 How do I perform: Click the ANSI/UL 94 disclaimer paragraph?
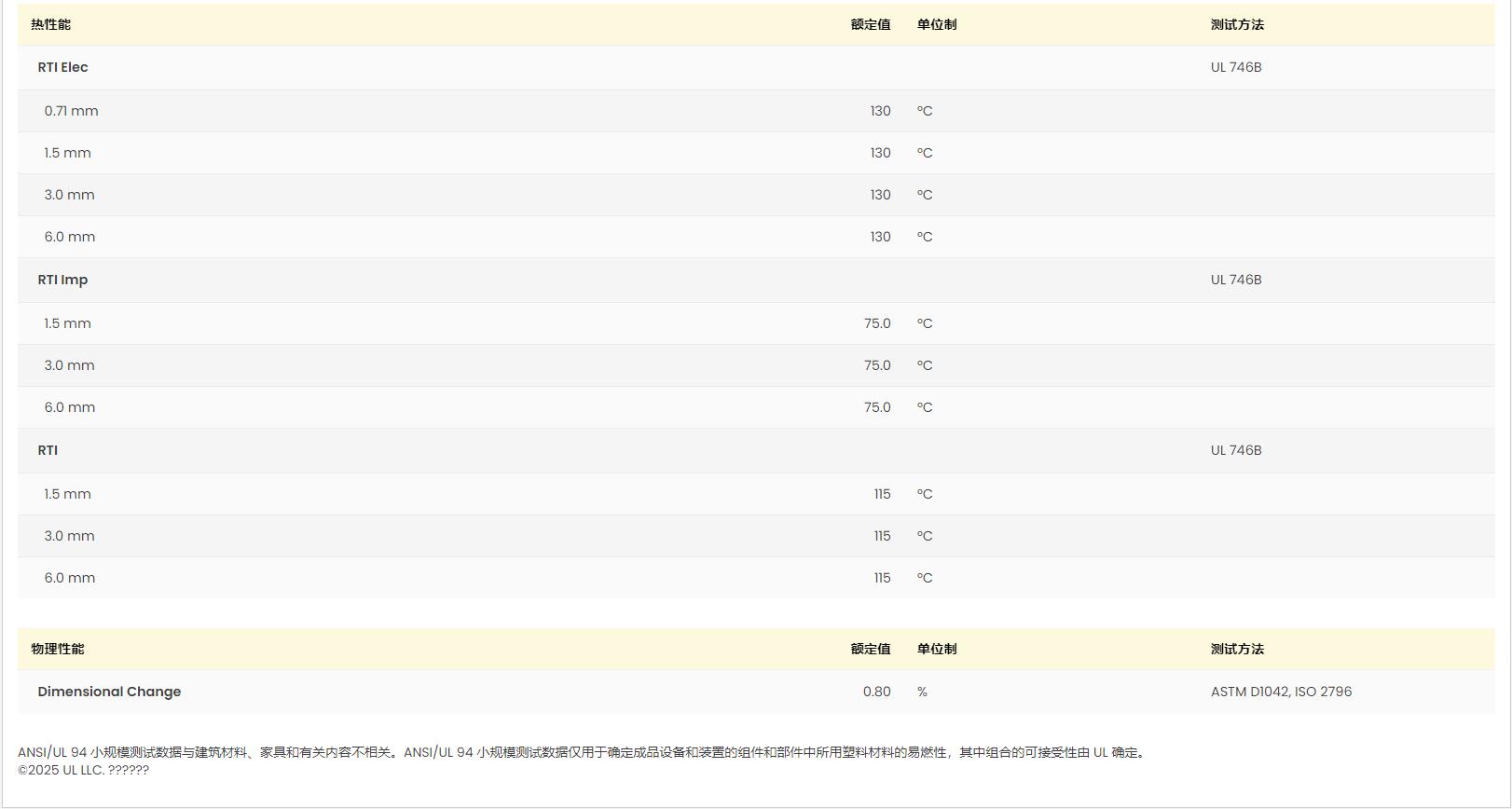(583, 752)
